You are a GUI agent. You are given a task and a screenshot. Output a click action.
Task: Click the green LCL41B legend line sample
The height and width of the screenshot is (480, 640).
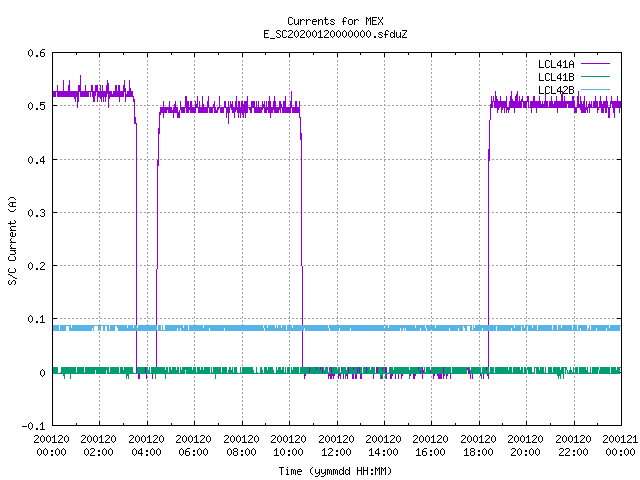(595, 76)
